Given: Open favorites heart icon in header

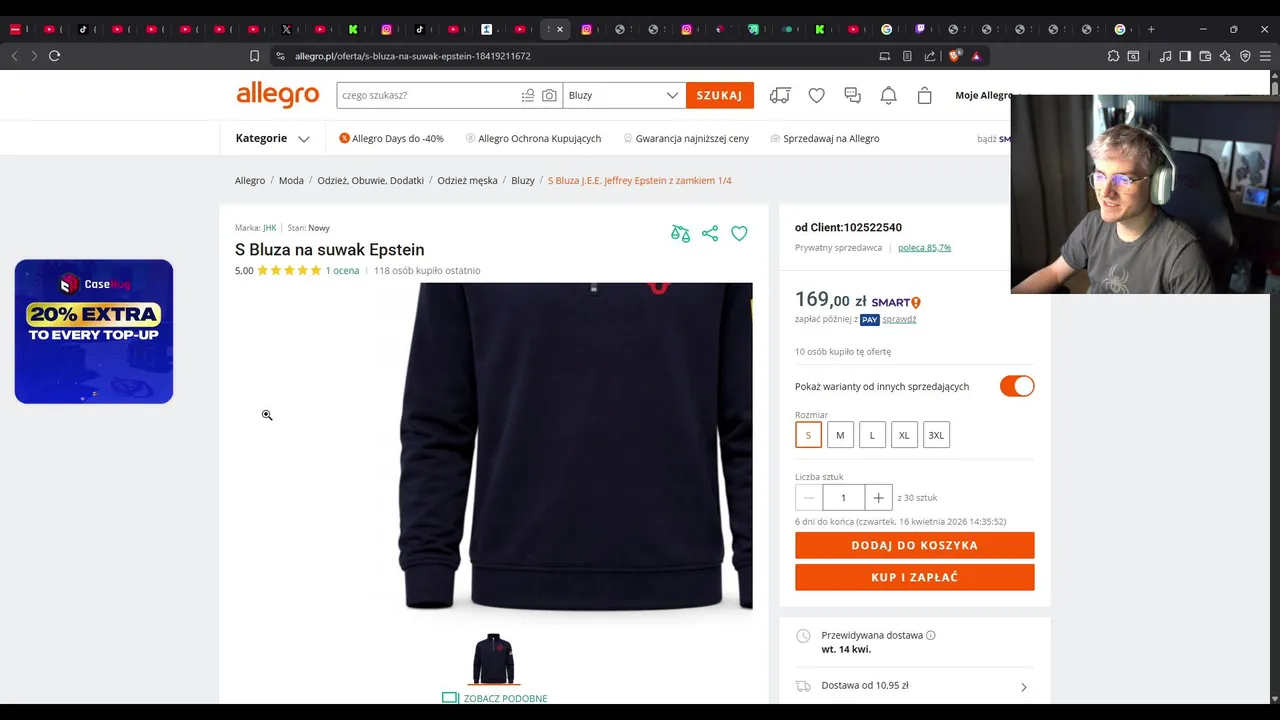Looking at the screenshot, I should click(816, 95).
